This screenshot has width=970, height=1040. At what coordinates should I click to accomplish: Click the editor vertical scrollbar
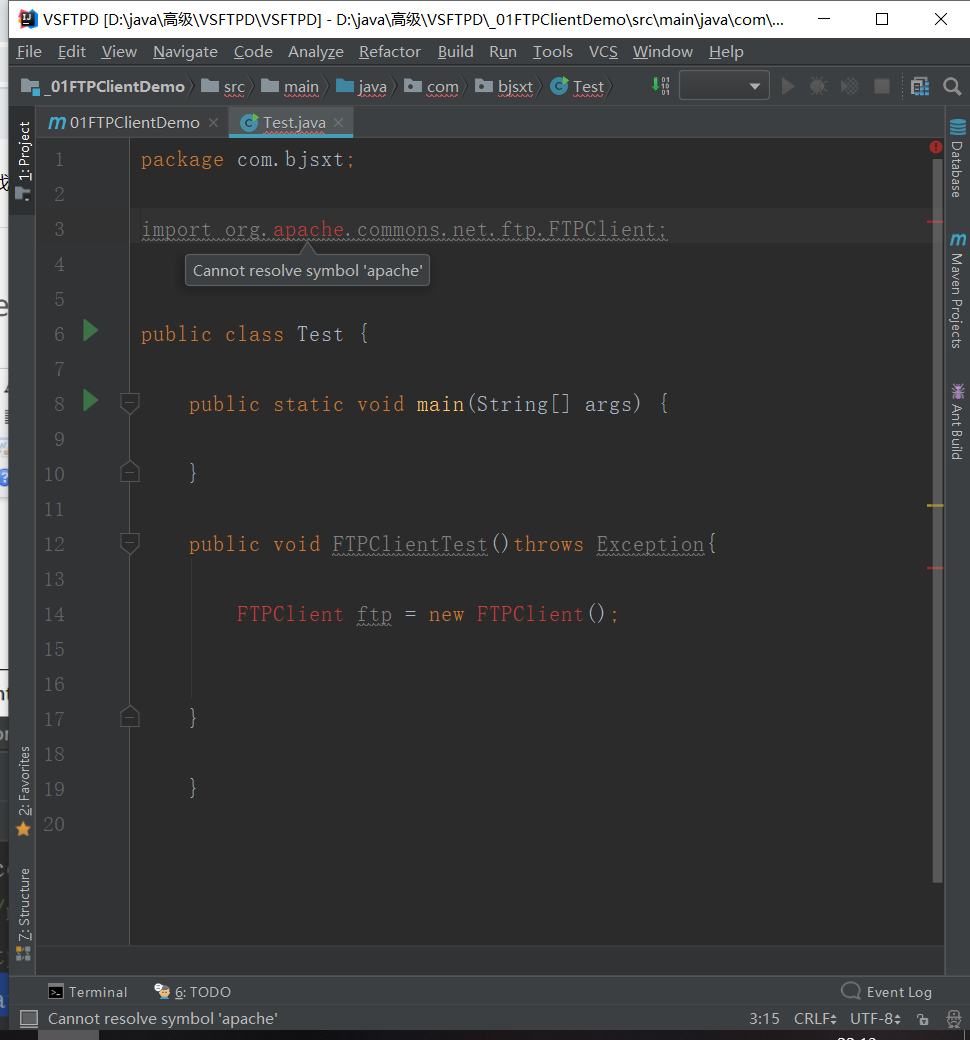pos(937,521)
